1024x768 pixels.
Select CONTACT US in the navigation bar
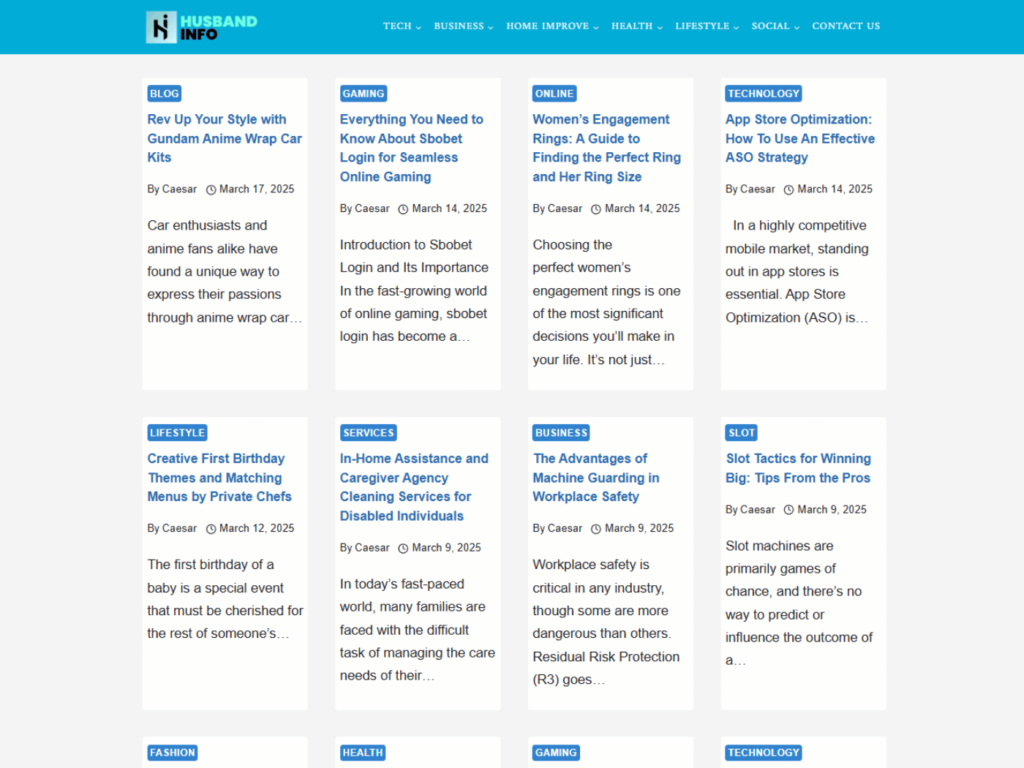tap(846, 26)
